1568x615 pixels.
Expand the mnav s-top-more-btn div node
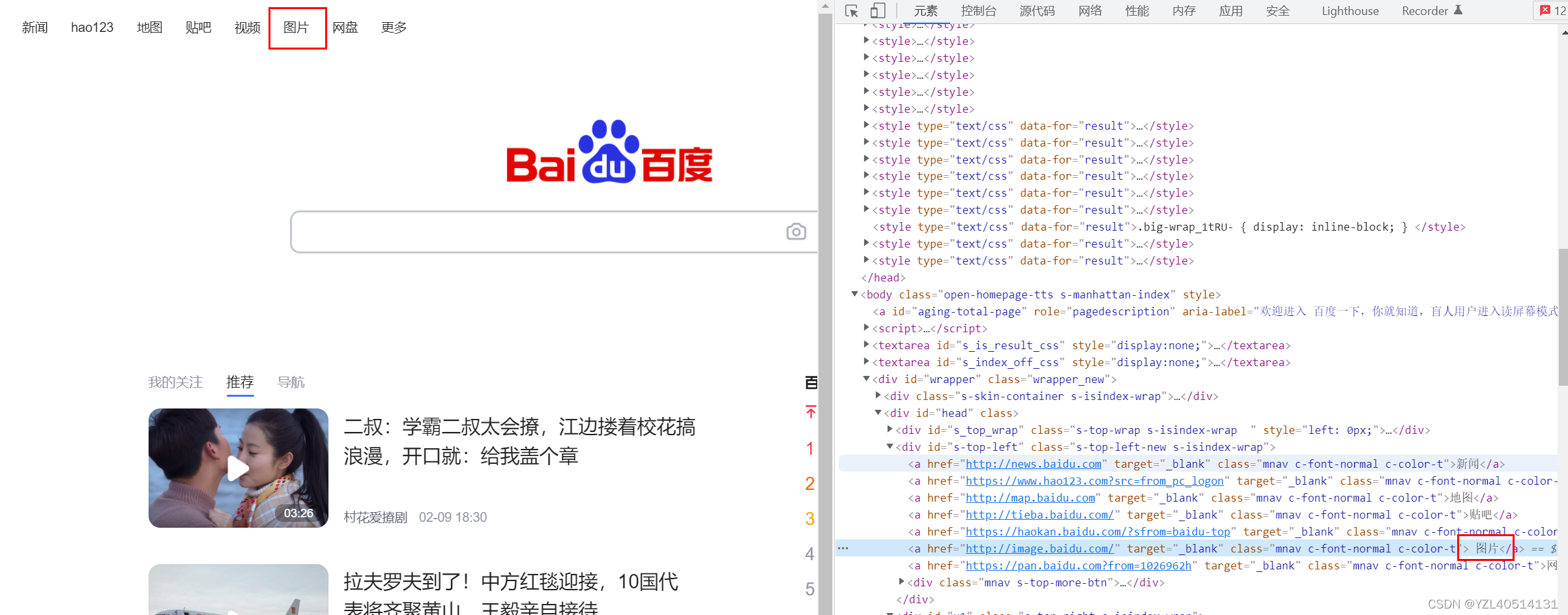(x=901, y=582)
